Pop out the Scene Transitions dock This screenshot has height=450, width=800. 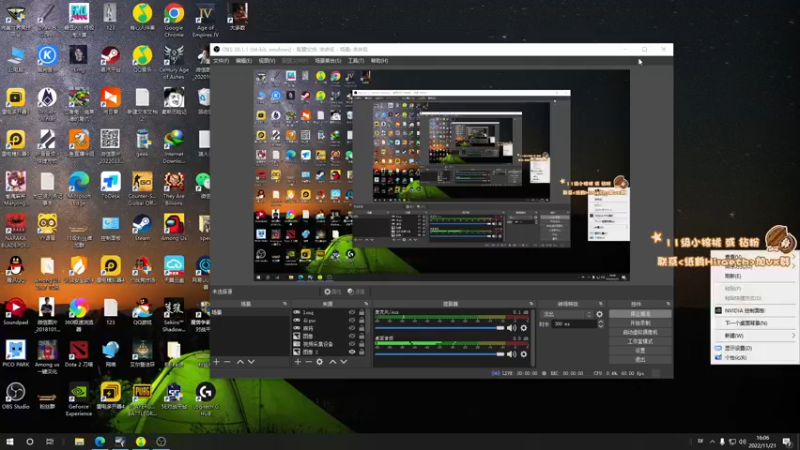point(601,304)
